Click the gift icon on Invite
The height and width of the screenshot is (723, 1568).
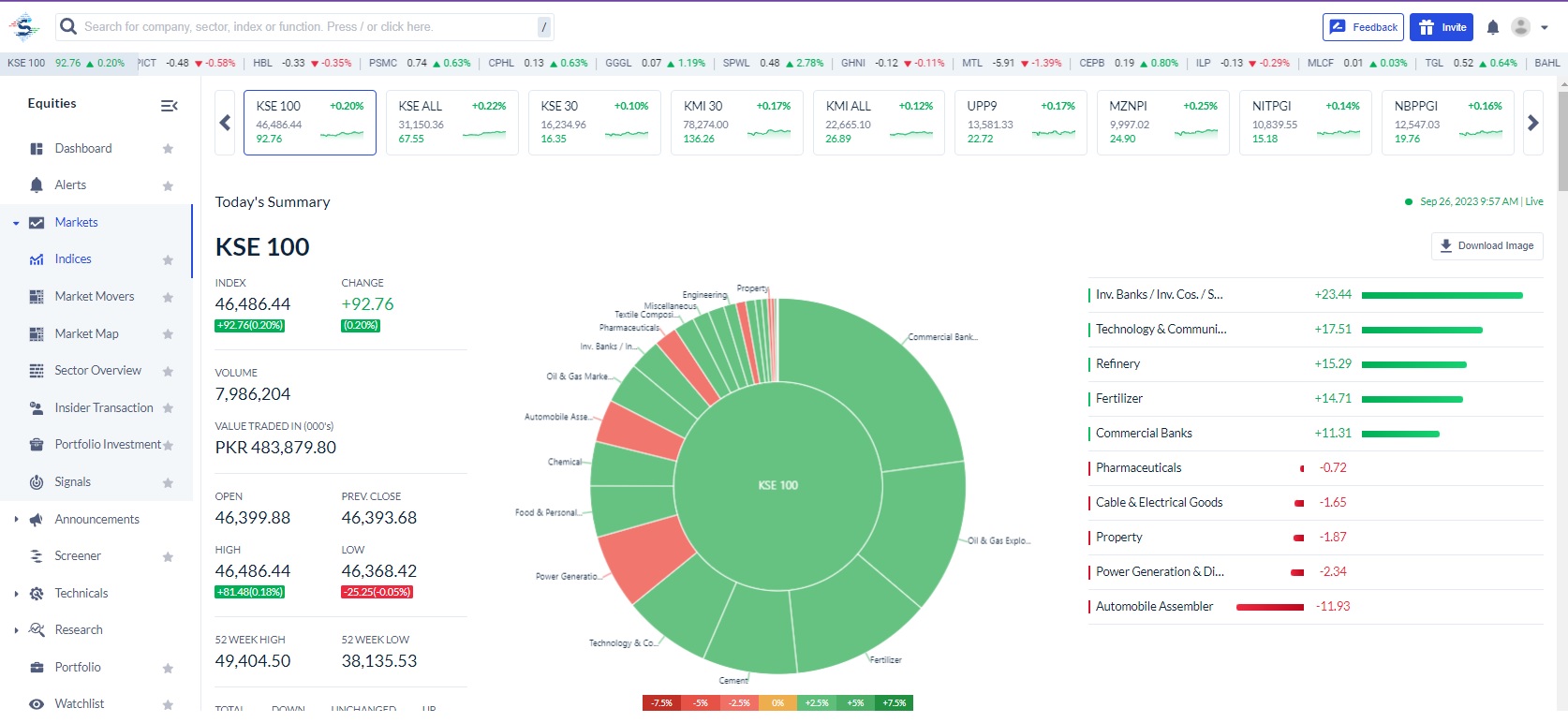point(1427,27)
